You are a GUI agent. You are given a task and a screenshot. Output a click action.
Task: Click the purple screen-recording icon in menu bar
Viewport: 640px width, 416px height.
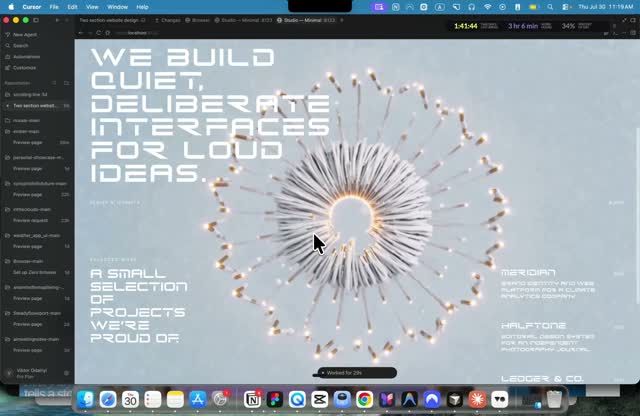click(x=379, y=7)
